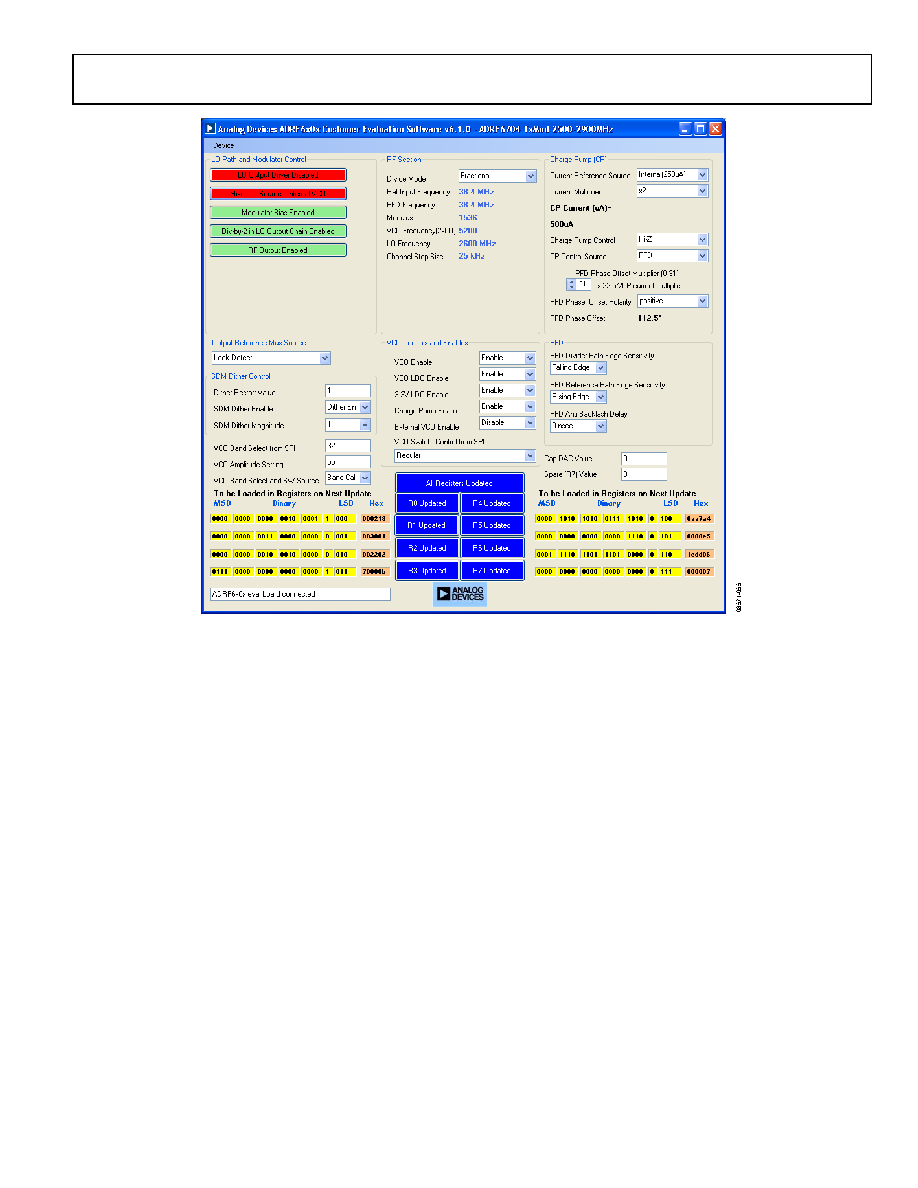Toggle the RF Output Enabled button
Viewport: 918px width, 1188px height.
coord(278,250)
